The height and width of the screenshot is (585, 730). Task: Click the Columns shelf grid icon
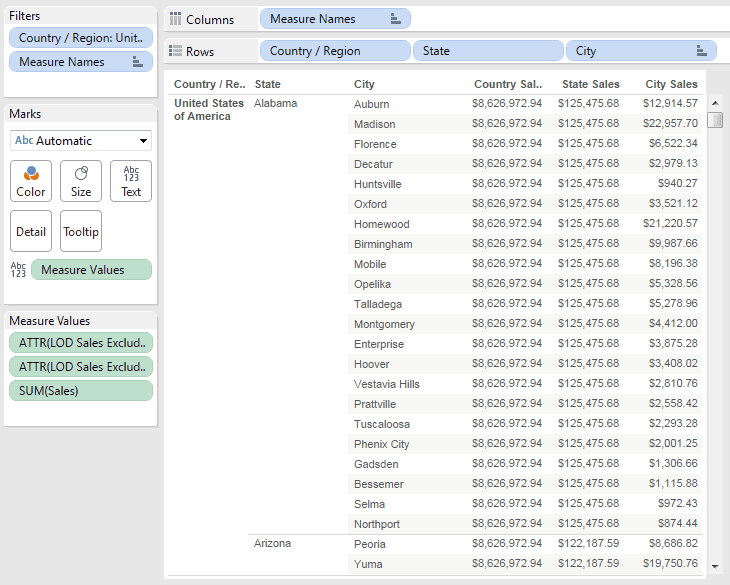(x=176, y=19)
